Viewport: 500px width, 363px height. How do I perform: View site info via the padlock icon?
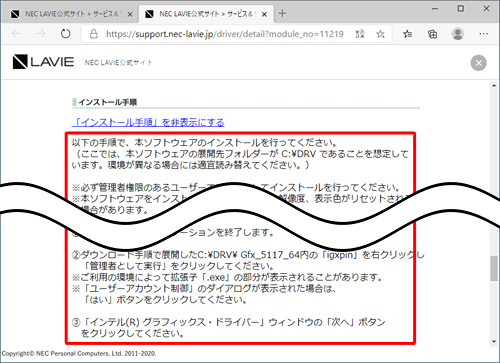click(94, 34)
